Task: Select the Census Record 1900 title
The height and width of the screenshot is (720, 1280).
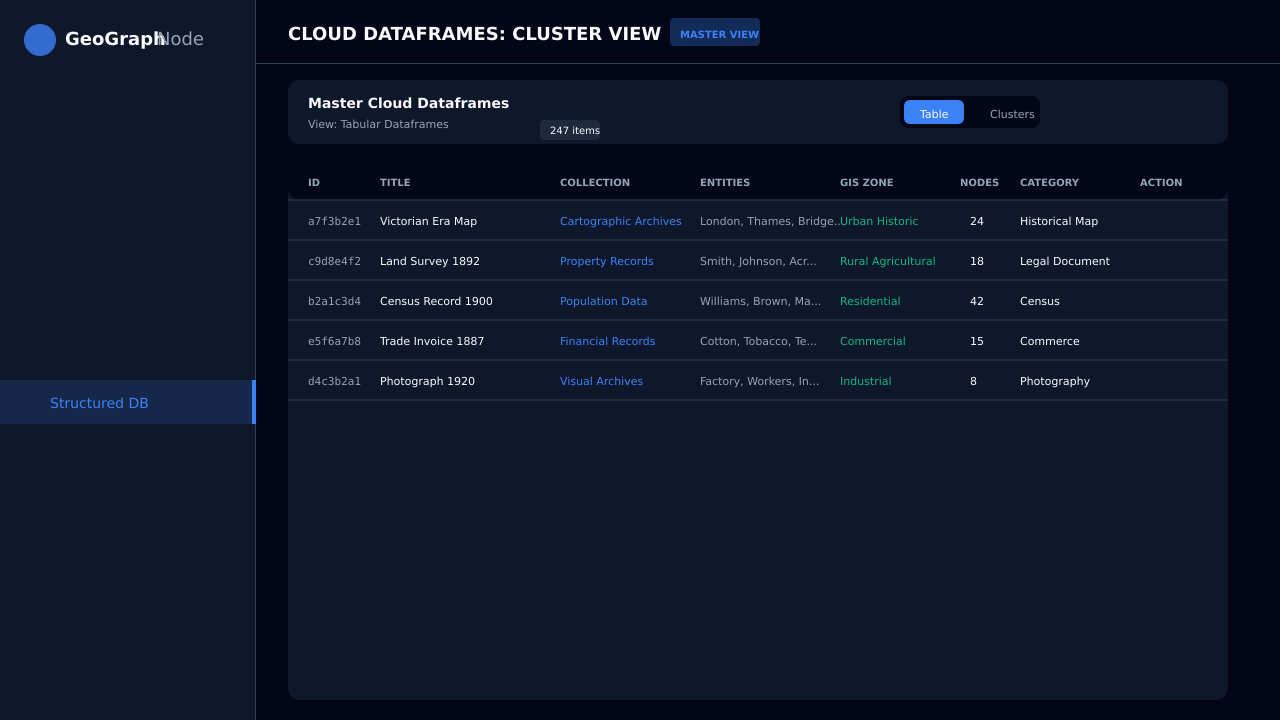Action: pos(436,301)
